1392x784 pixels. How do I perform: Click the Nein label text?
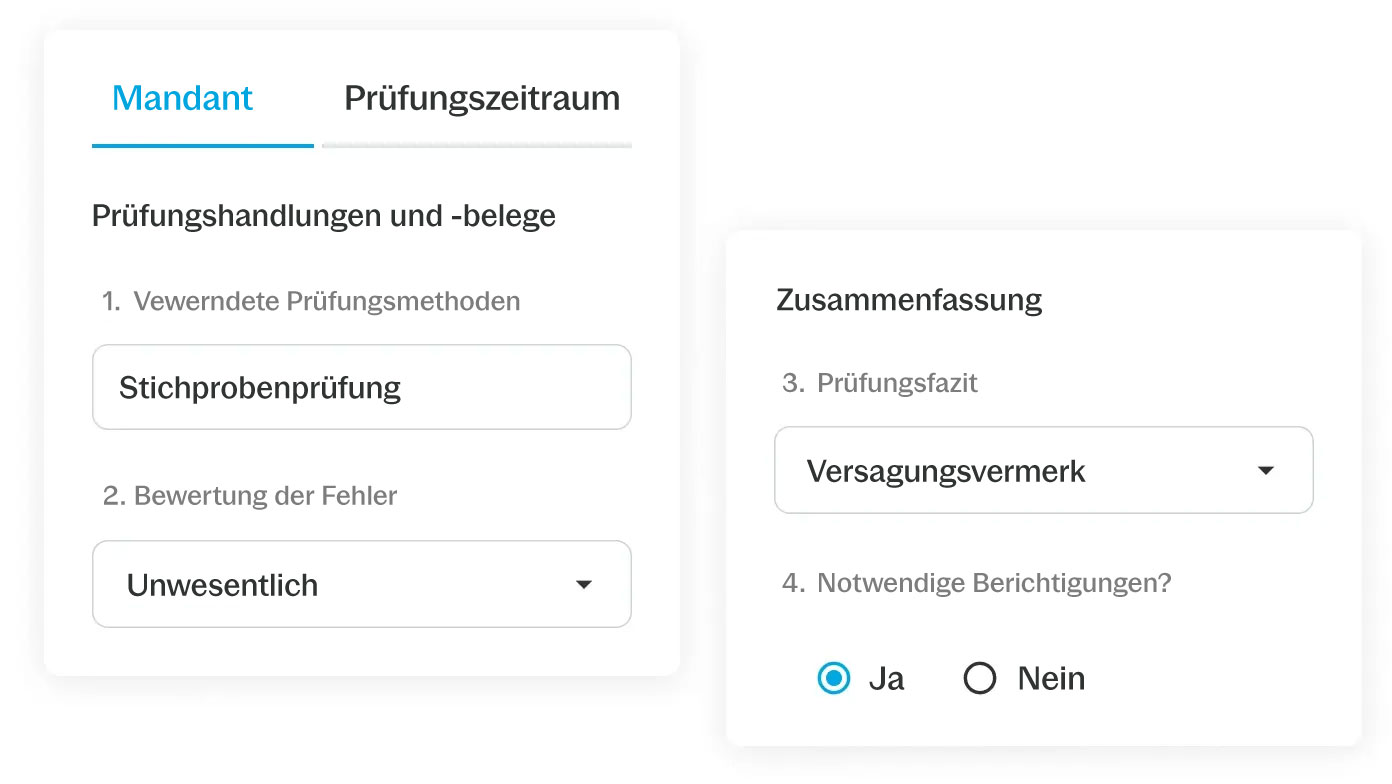(x=1051, y=679)
